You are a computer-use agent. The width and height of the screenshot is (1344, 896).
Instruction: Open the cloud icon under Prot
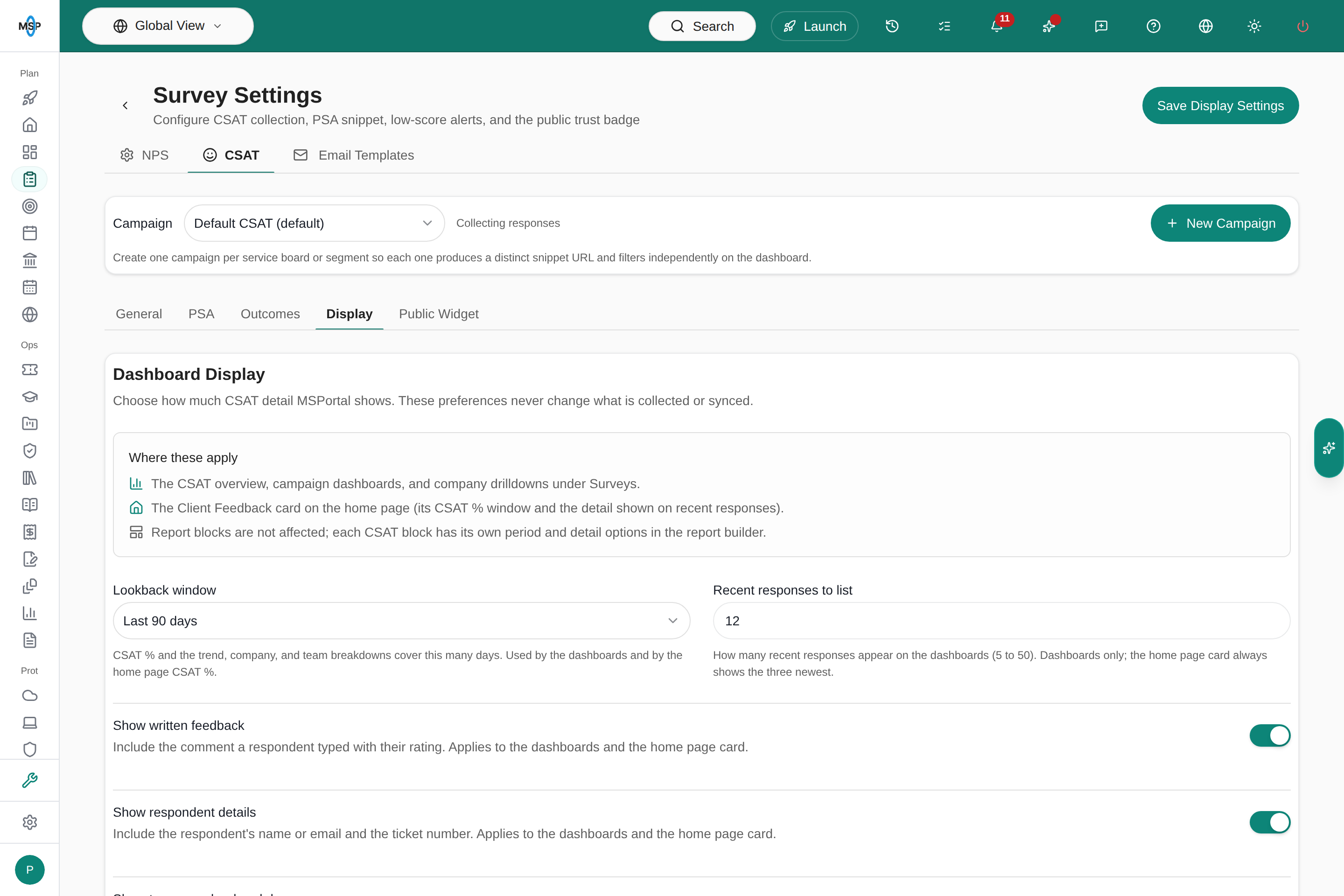coord(30,695)
